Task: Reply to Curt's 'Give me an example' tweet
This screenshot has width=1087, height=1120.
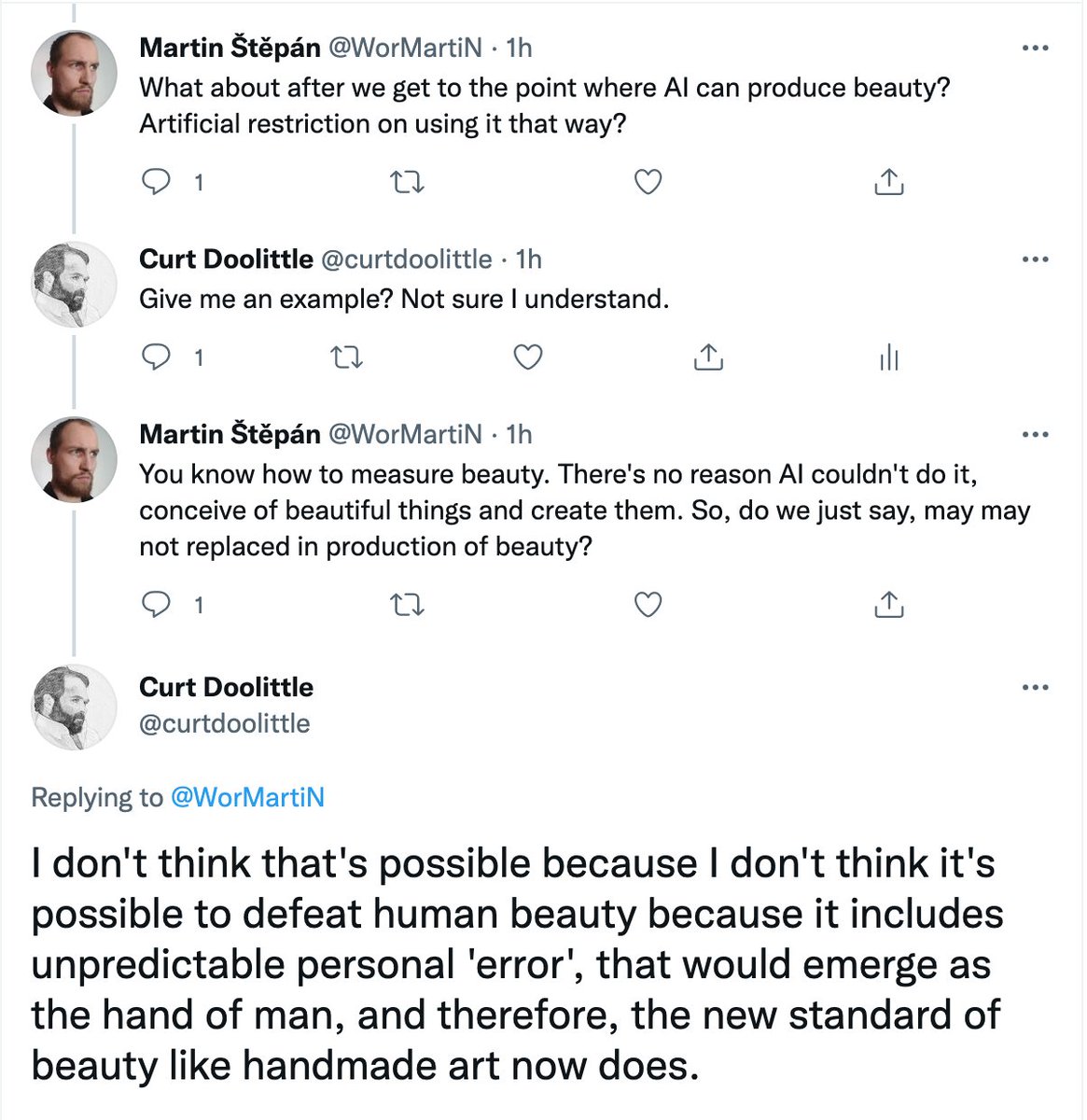Action: tap(156, 357)
